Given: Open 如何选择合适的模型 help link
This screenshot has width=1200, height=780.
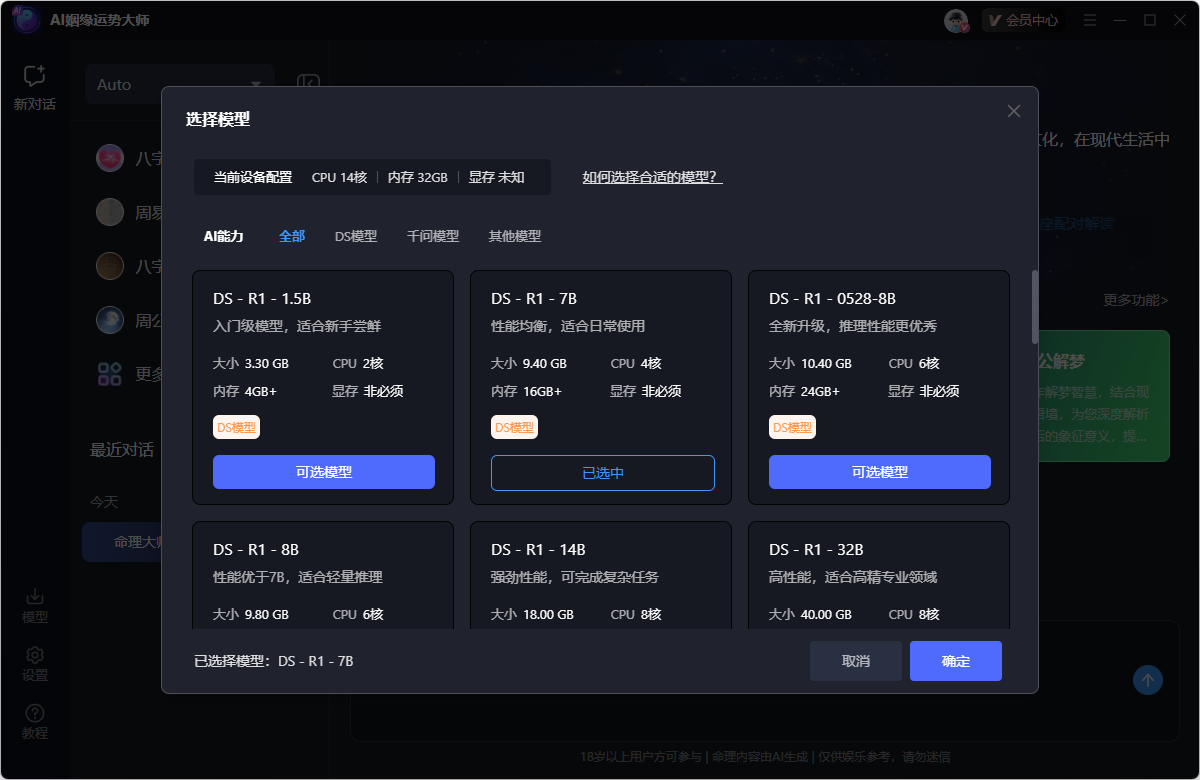Looking at the screenshot, I should pyautogui.click(x=652, y=177).
